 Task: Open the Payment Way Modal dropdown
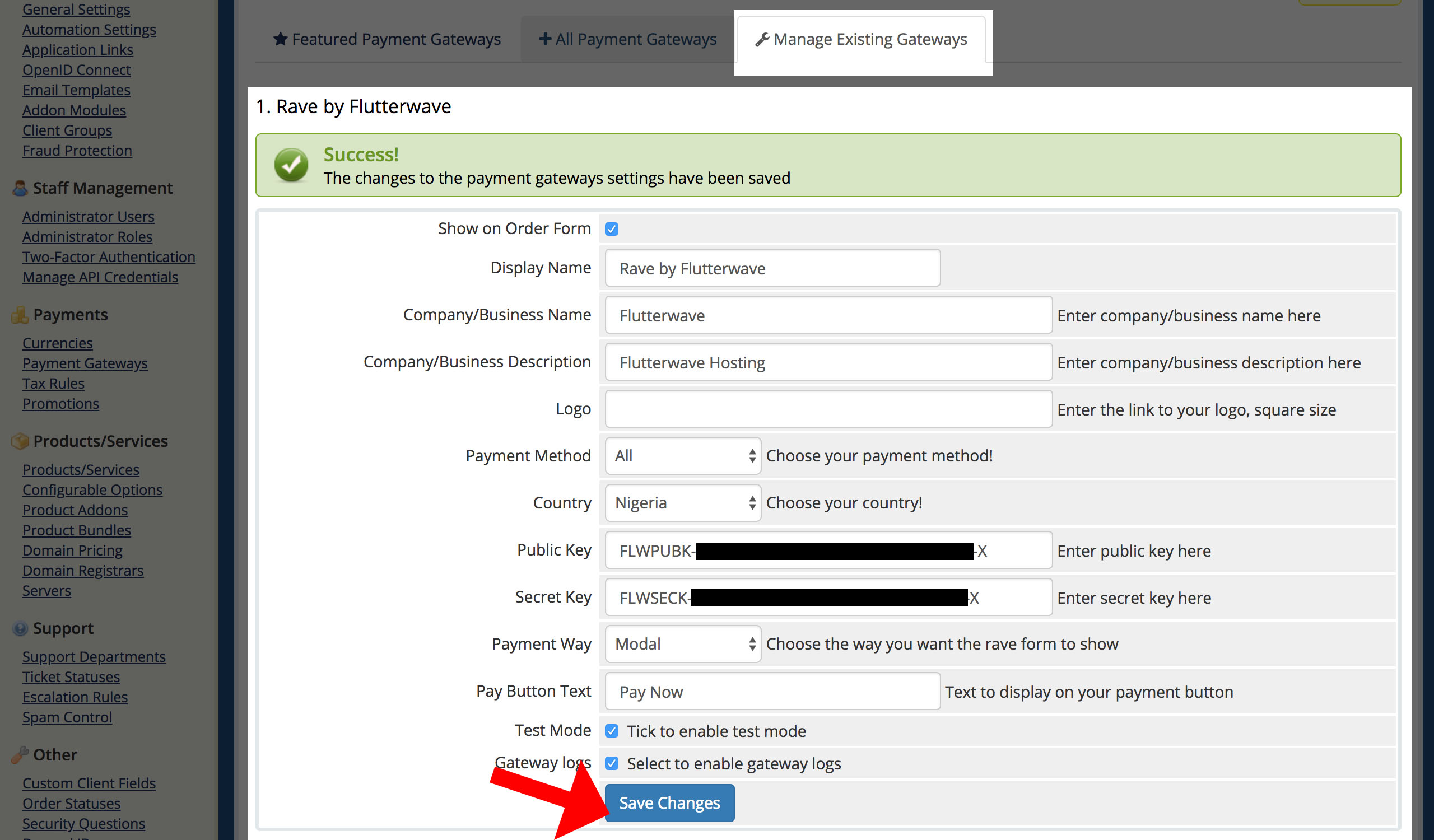pos(682,644)
